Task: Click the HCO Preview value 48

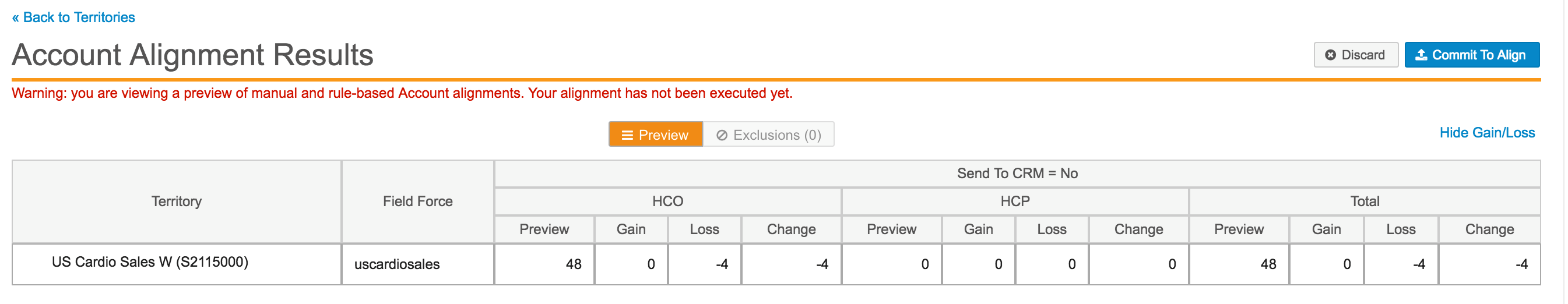Action: click(x=573, y=264)
